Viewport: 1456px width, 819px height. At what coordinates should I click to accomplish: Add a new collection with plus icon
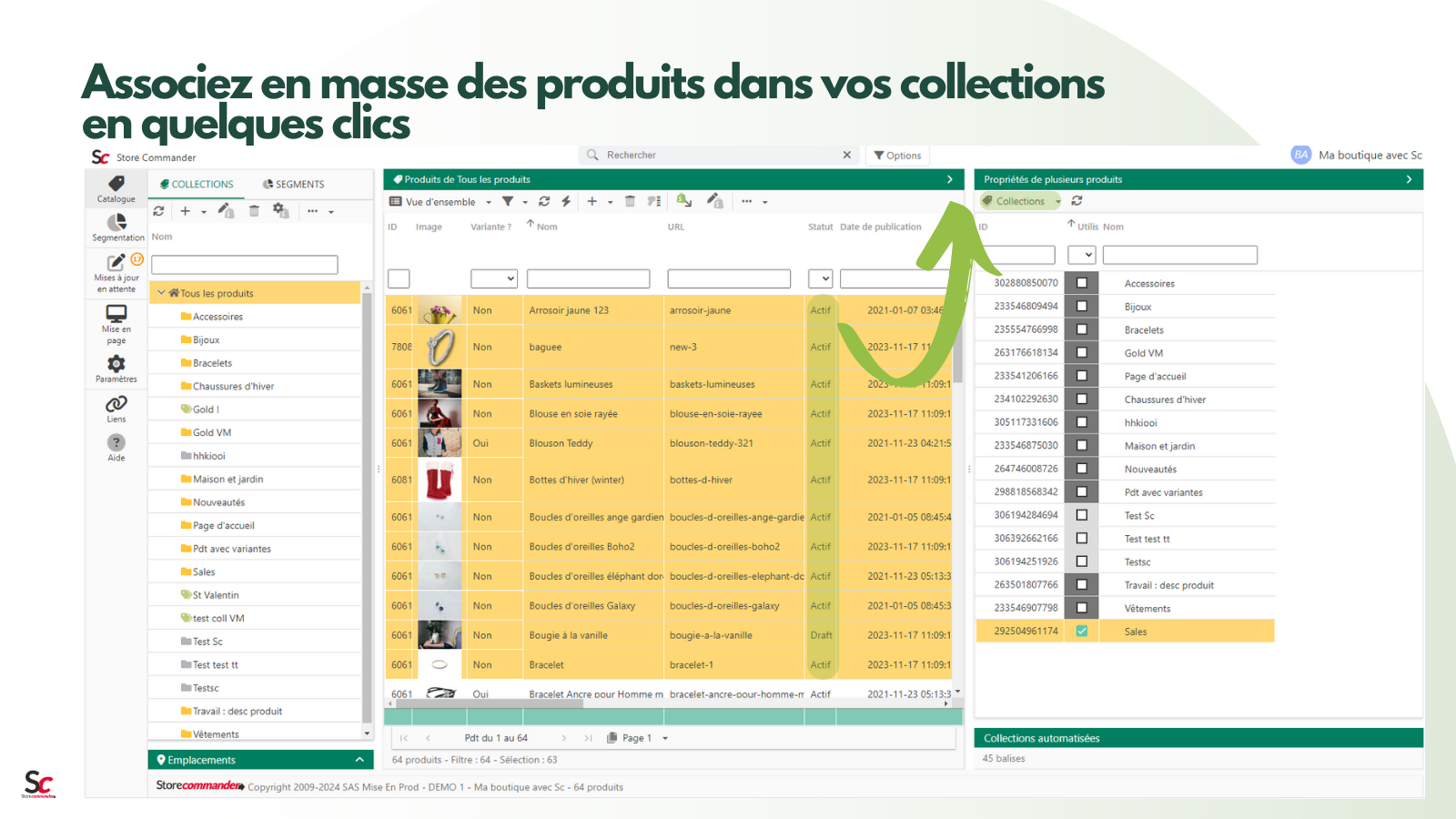click(x=185, y=211)
